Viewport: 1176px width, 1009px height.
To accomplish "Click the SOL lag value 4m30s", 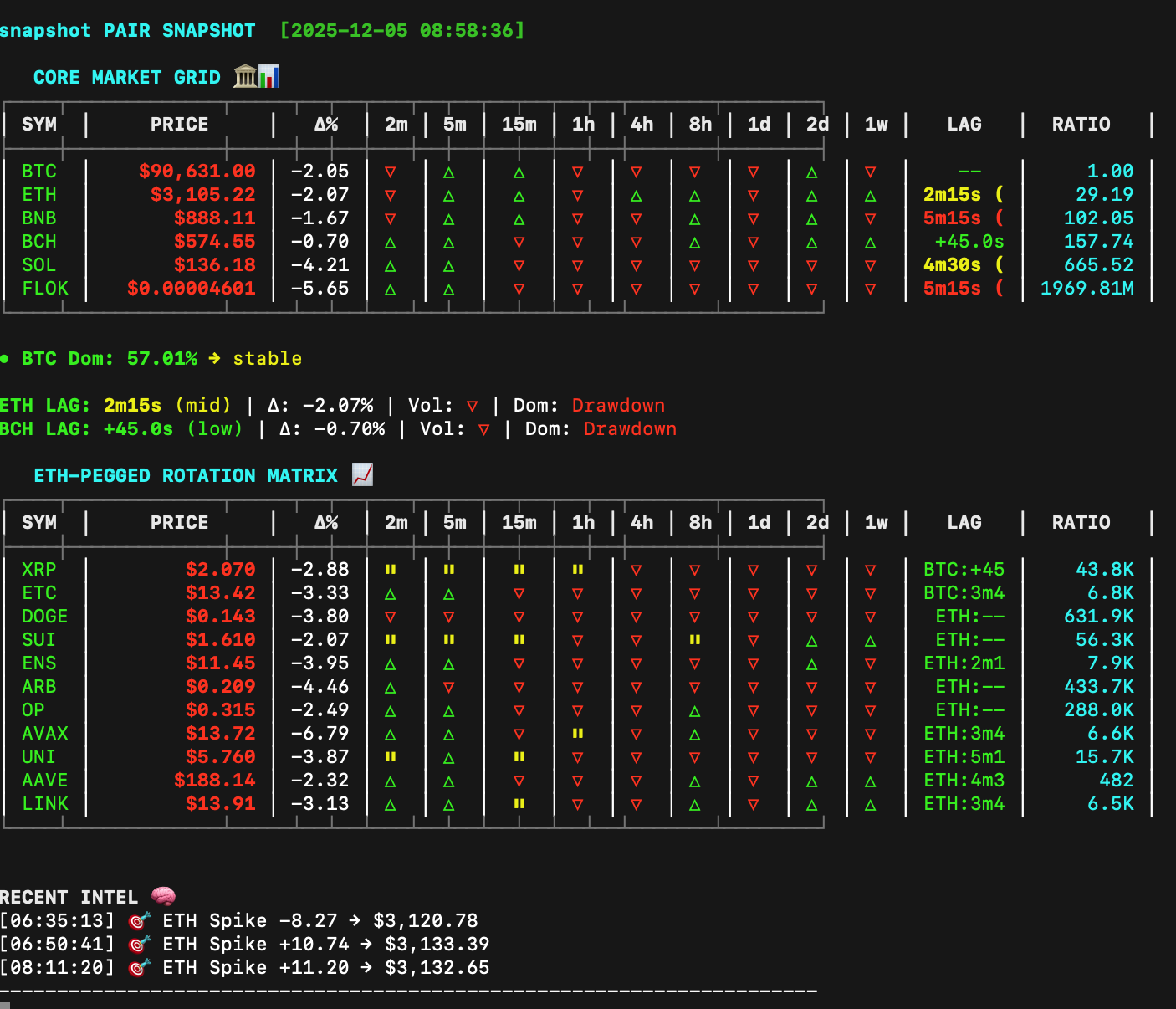I will pos(952,264).
